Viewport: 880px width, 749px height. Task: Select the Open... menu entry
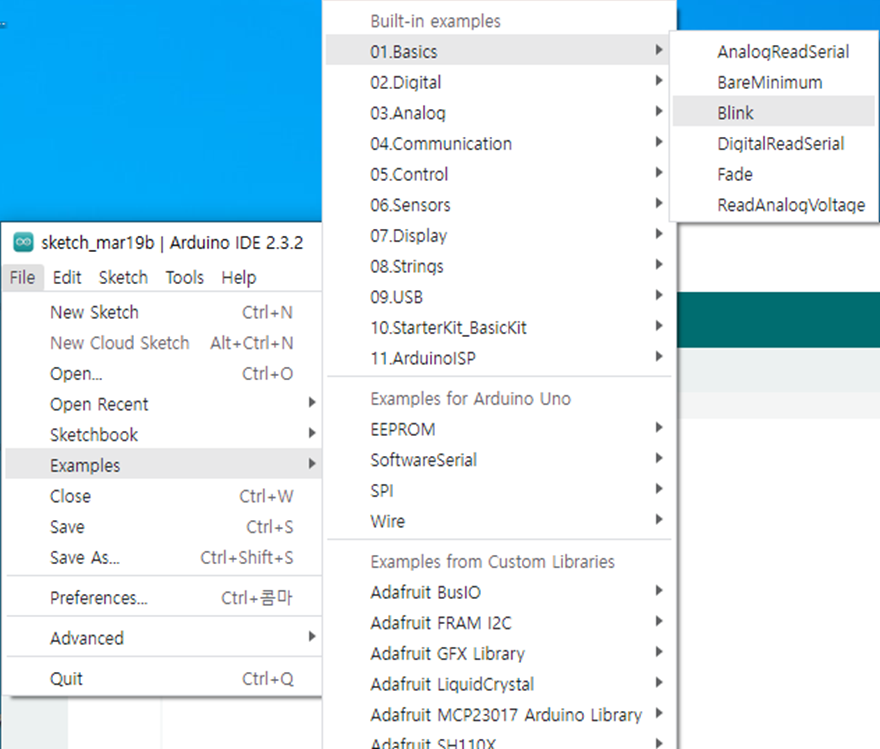164,374
